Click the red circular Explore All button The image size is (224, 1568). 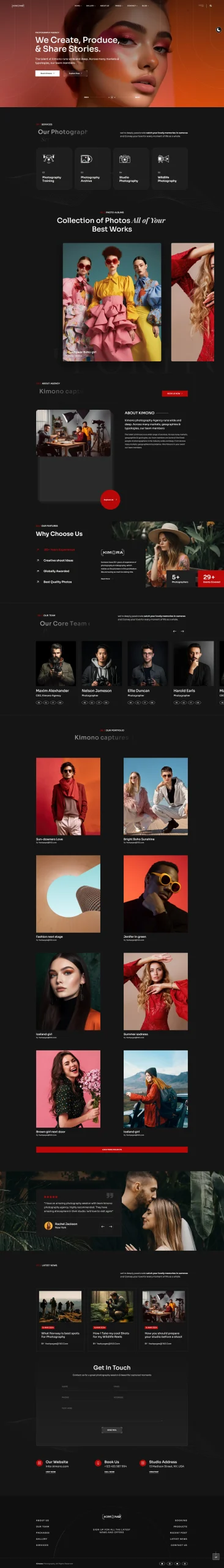[x=110, y=499]
